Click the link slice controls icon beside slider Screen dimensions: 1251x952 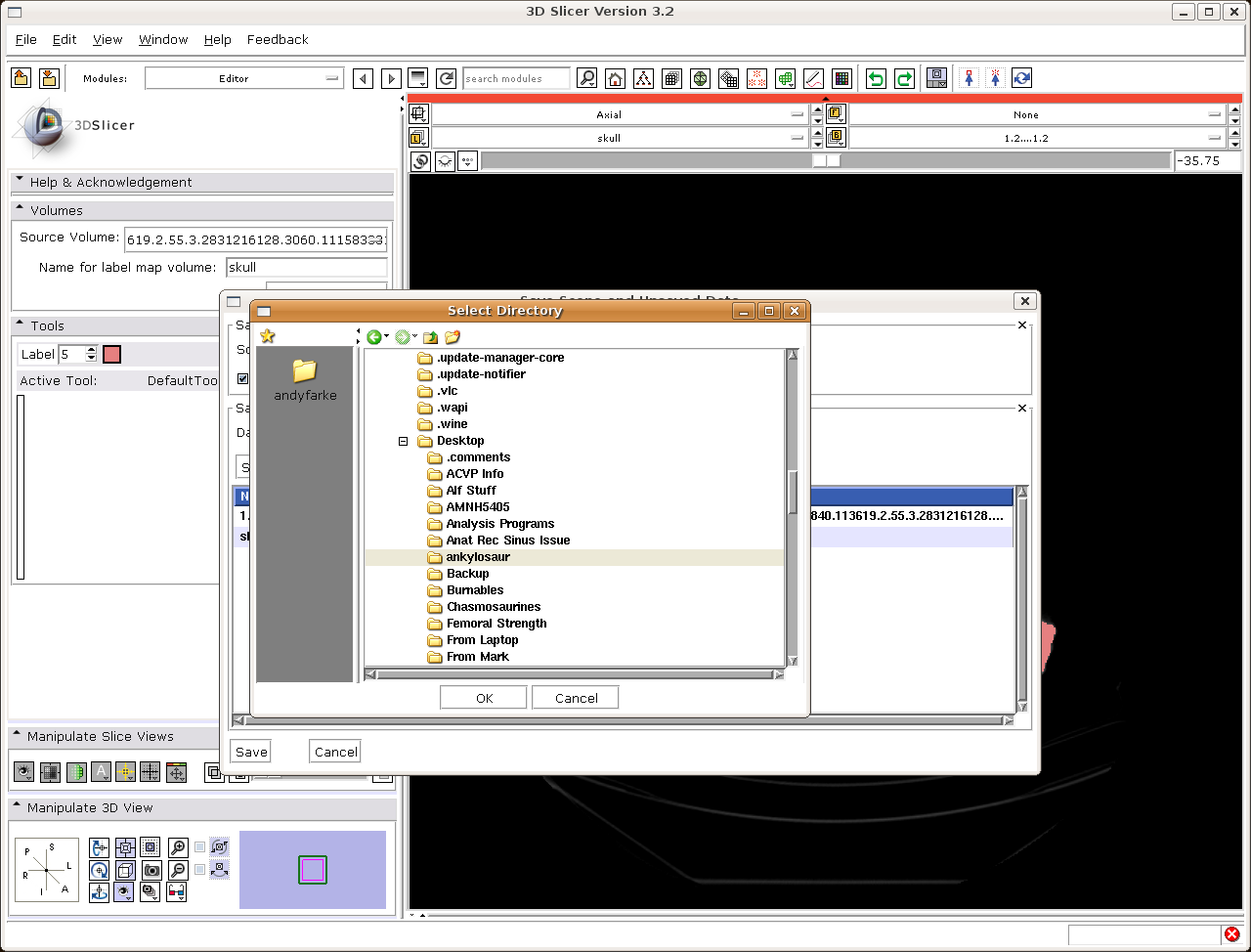click(x=420, y=161)
